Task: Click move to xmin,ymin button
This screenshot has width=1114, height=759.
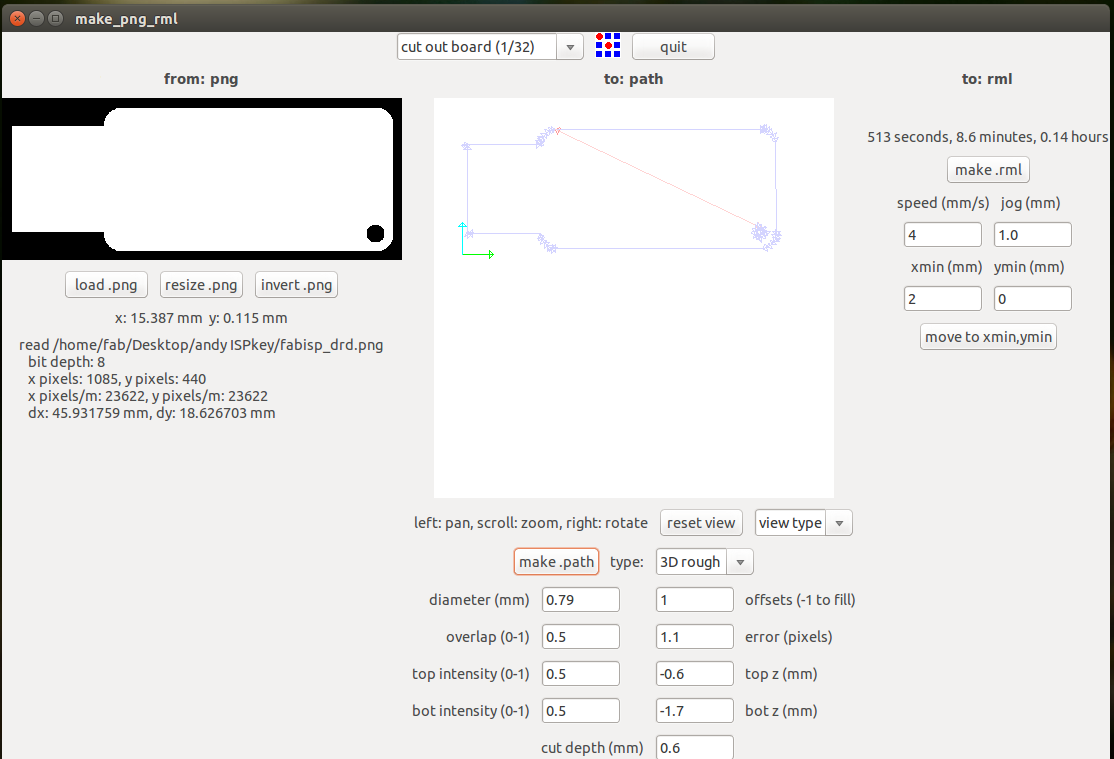Action: point(988,337)
